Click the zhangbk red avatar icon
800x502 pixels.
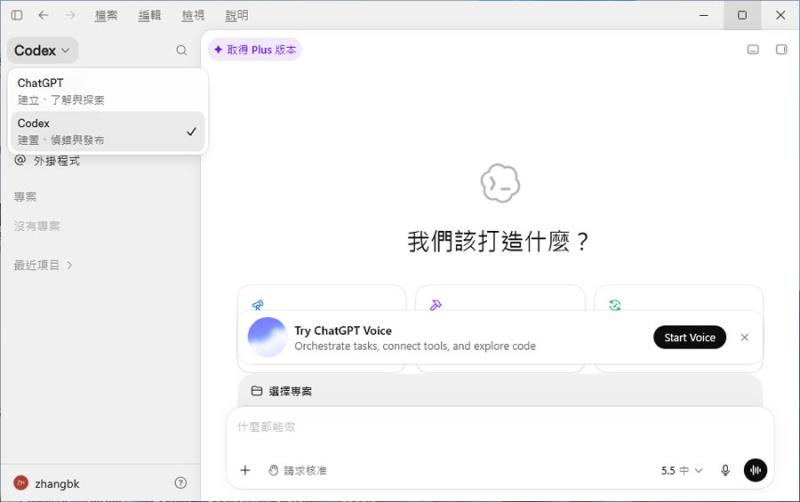(x=20, y=483)
